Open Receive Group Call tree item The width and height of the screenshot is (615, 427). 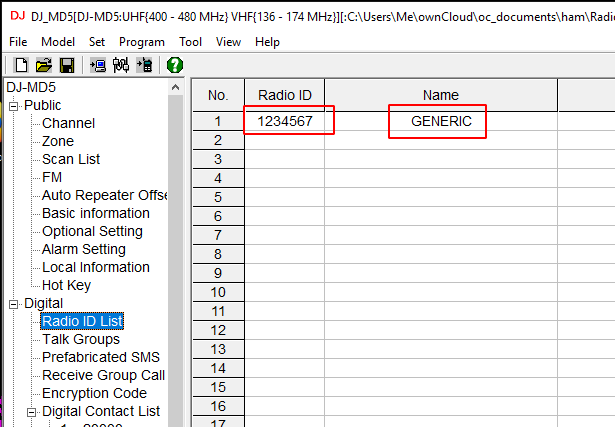click(104, 375)
